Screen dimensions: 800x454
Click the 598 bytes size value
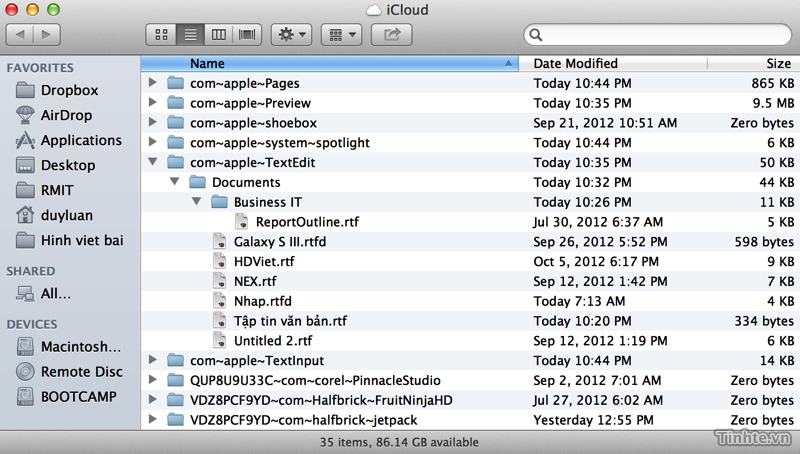point(764,242)
